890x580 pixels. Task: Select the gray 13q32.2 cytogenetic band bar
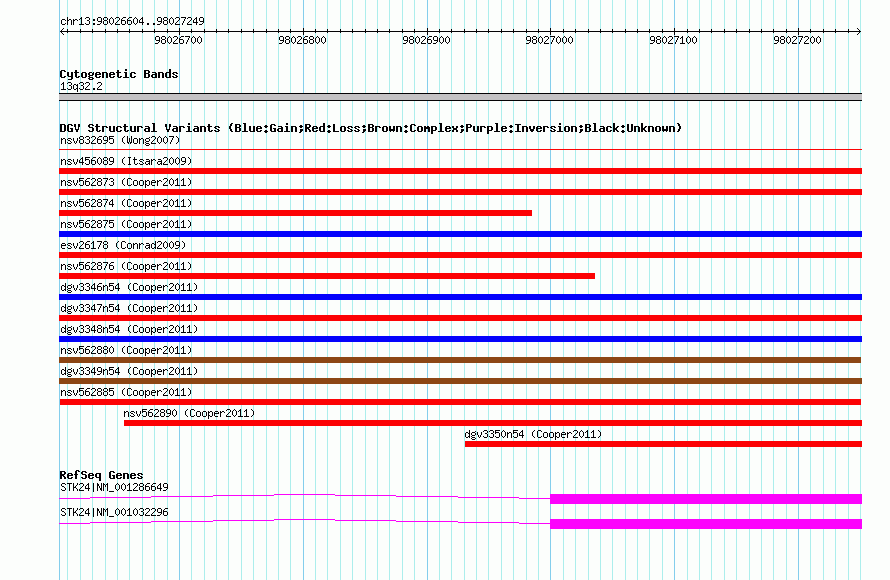[460, 97]
